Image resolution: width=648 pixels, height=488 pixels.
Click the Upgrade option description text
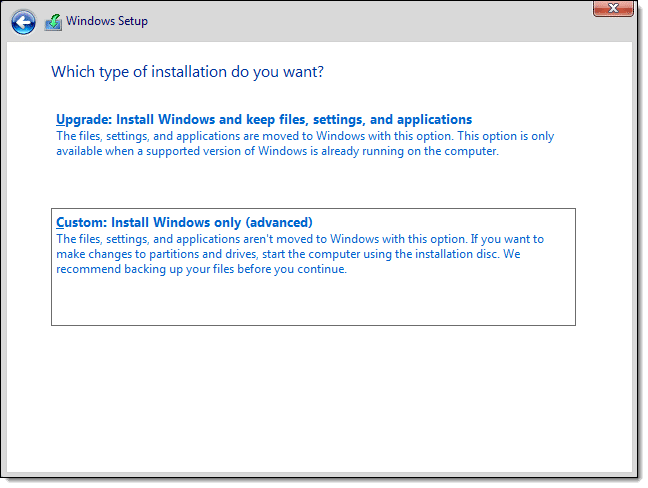pos(305,144)
